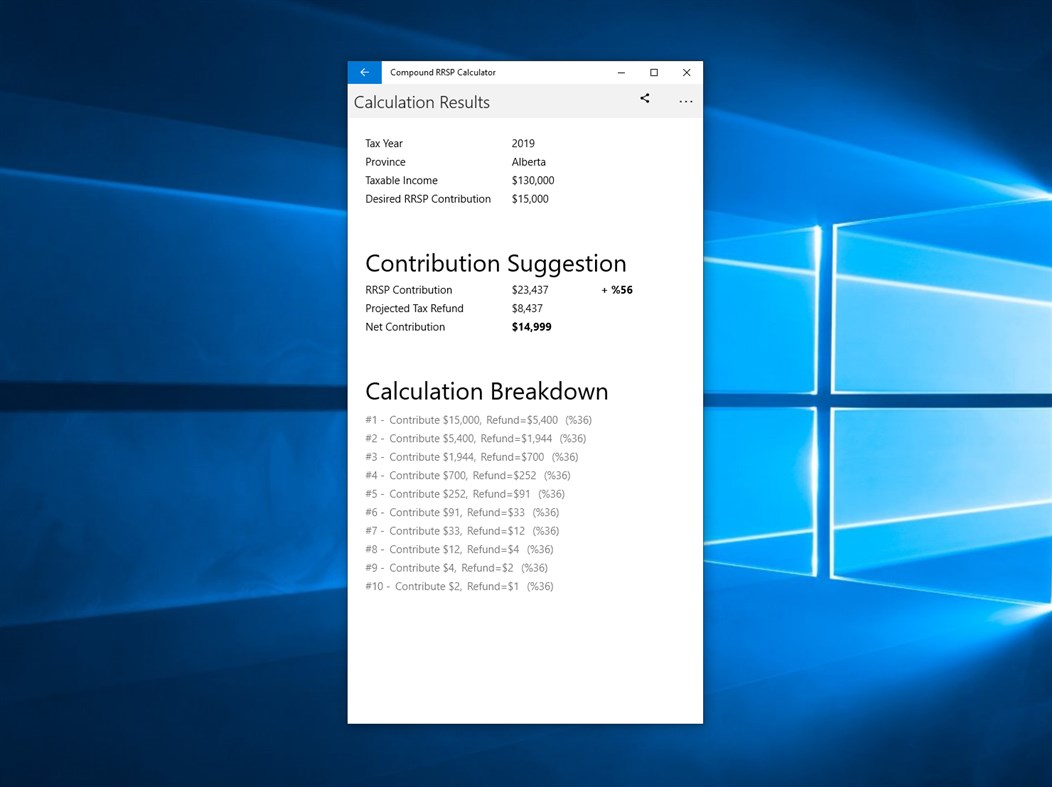The image size is (1052, 787).
Task: Select breakdown line #7 with $33 contribution
Action: click(461, 531)
